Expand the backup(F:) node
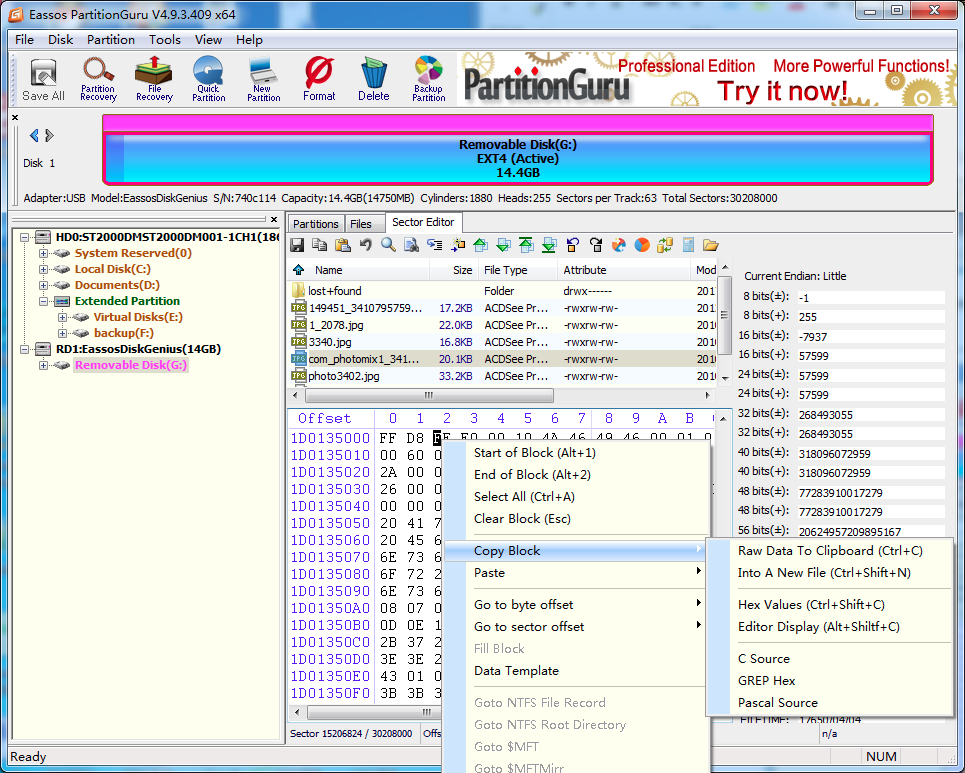 tap(62, 333)
